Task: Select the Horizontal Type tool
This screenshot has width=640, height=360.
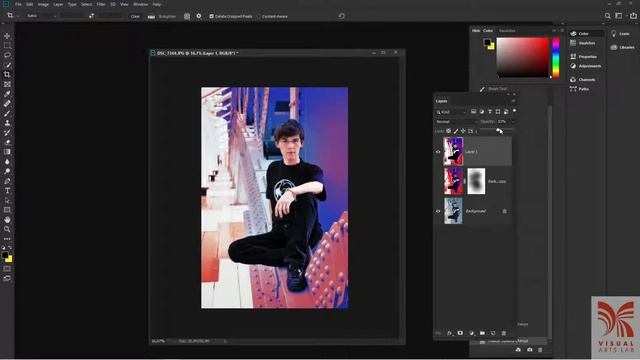Action: (7, 191)
